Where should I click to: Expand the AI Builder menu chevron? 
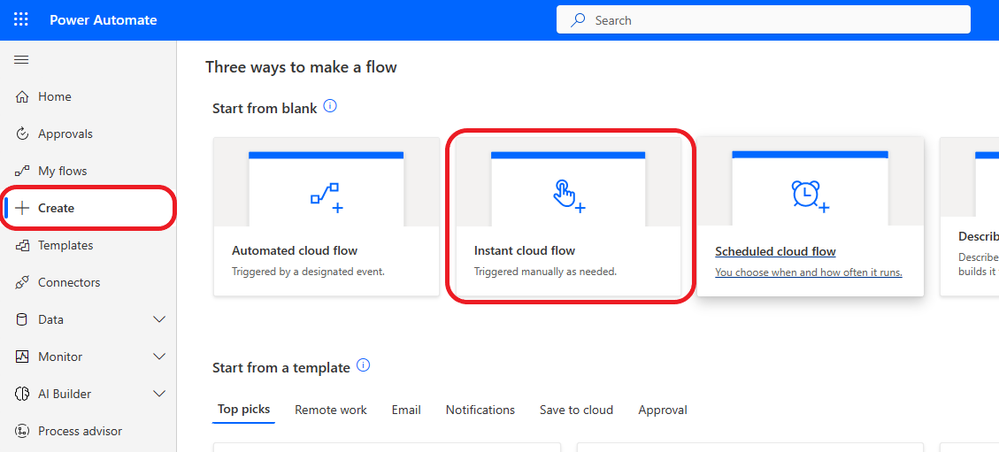tap(160, 394)
